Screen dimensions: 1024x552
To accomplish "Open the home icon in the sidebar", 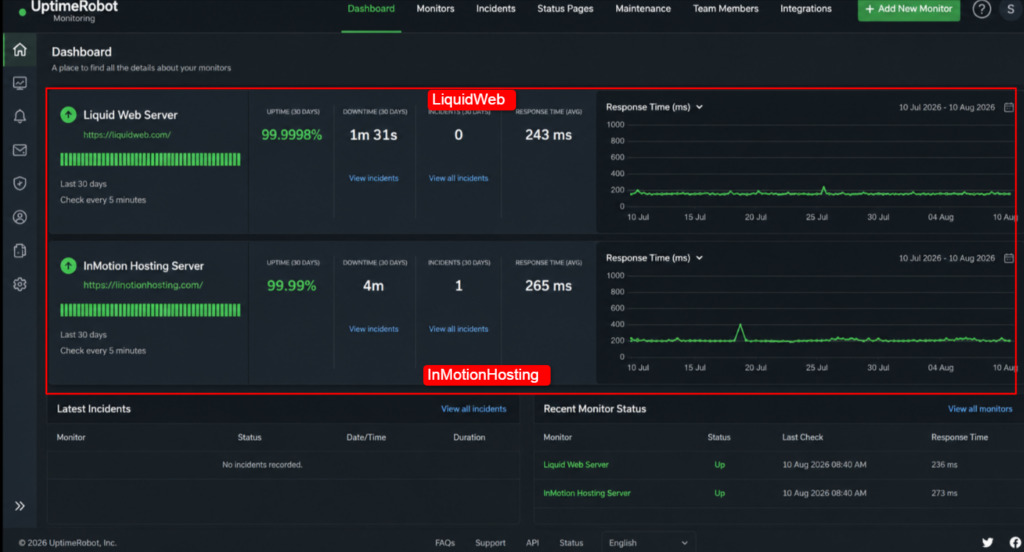I will 20,50.
